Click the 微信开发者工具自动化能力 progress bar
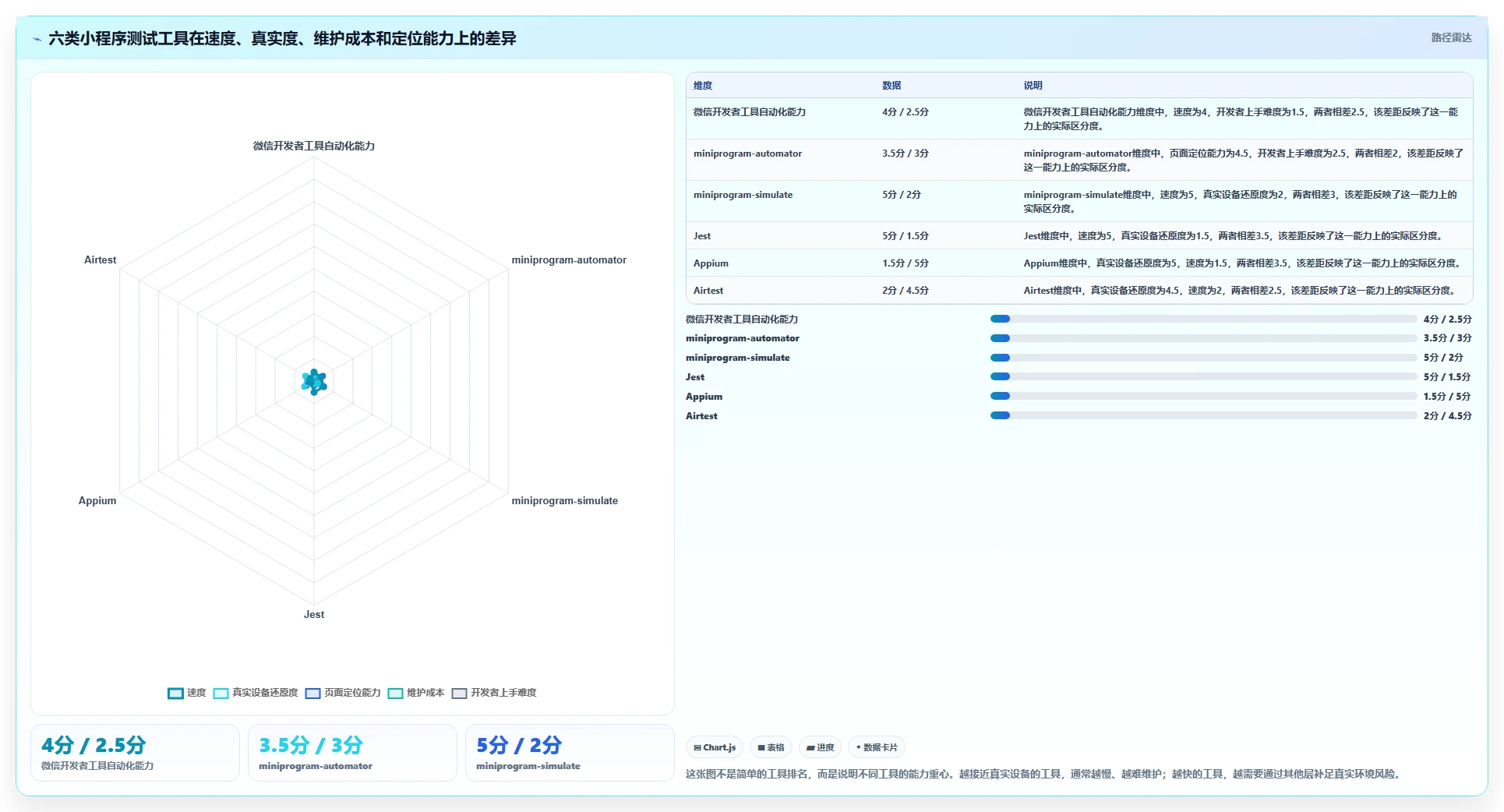The height and width of the screenshot is (812, 1504). pos(1203,319)
